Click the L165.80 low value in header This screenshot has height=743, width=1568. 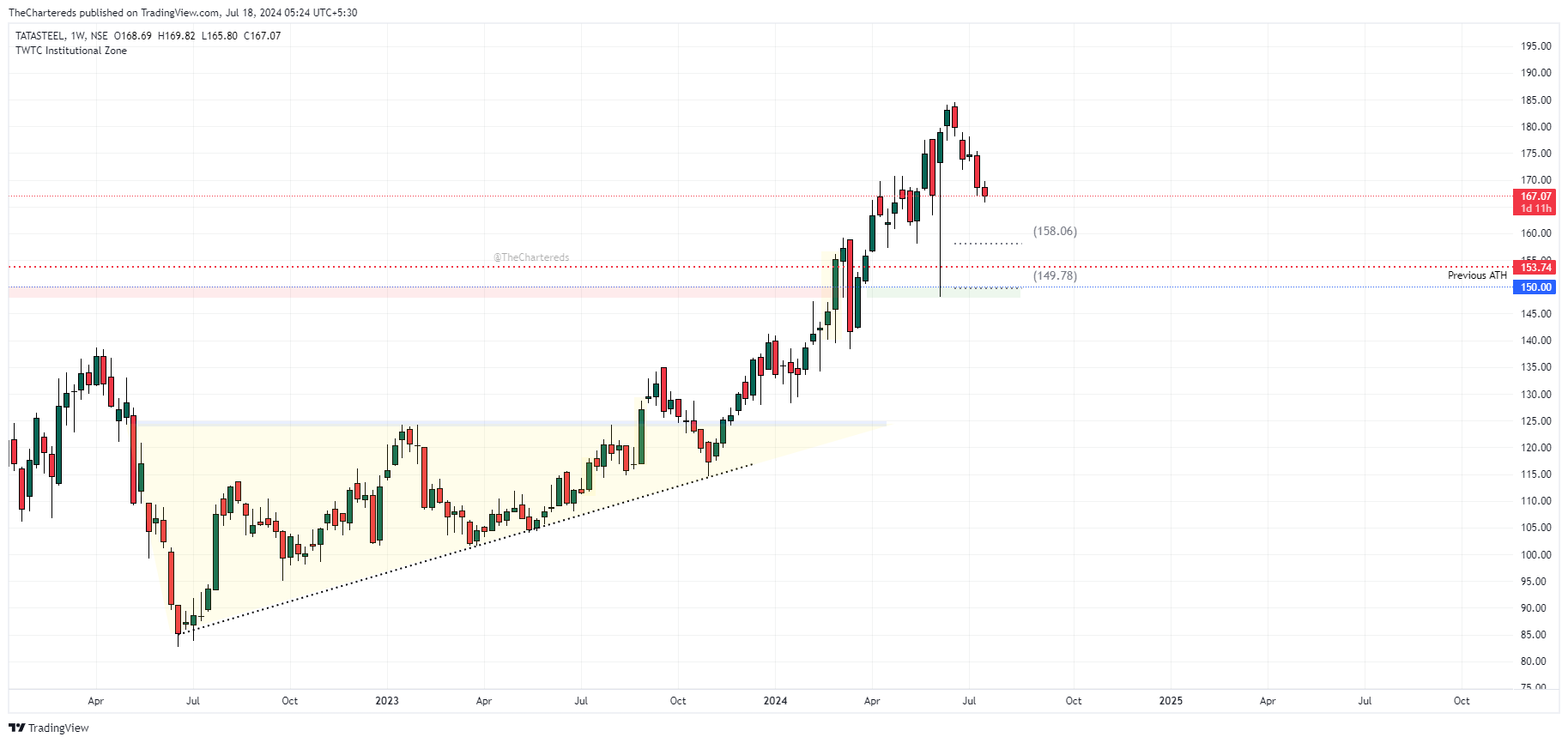[219, 36]
